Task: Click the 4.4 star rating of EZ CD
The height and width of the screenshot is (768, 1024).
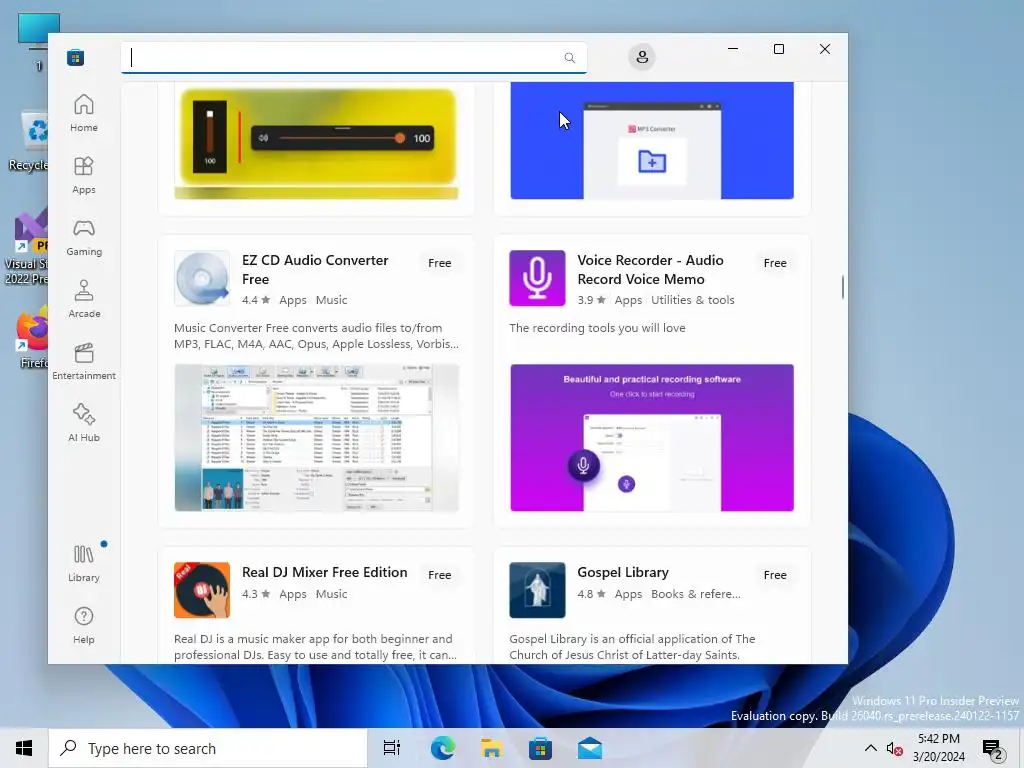Action: click(256, 300)
